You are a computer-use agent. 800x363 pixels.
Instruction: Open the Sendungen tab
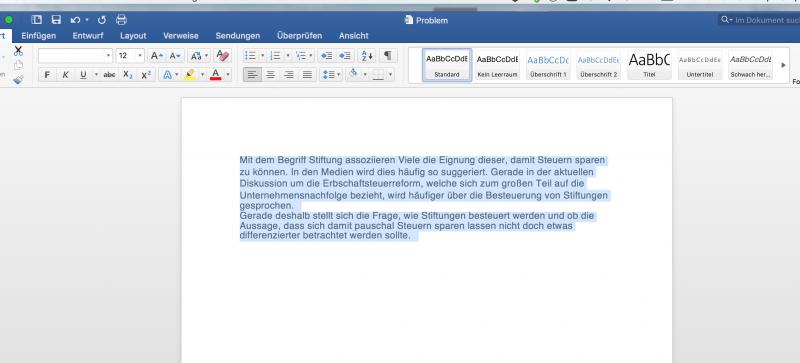point(238,36)
